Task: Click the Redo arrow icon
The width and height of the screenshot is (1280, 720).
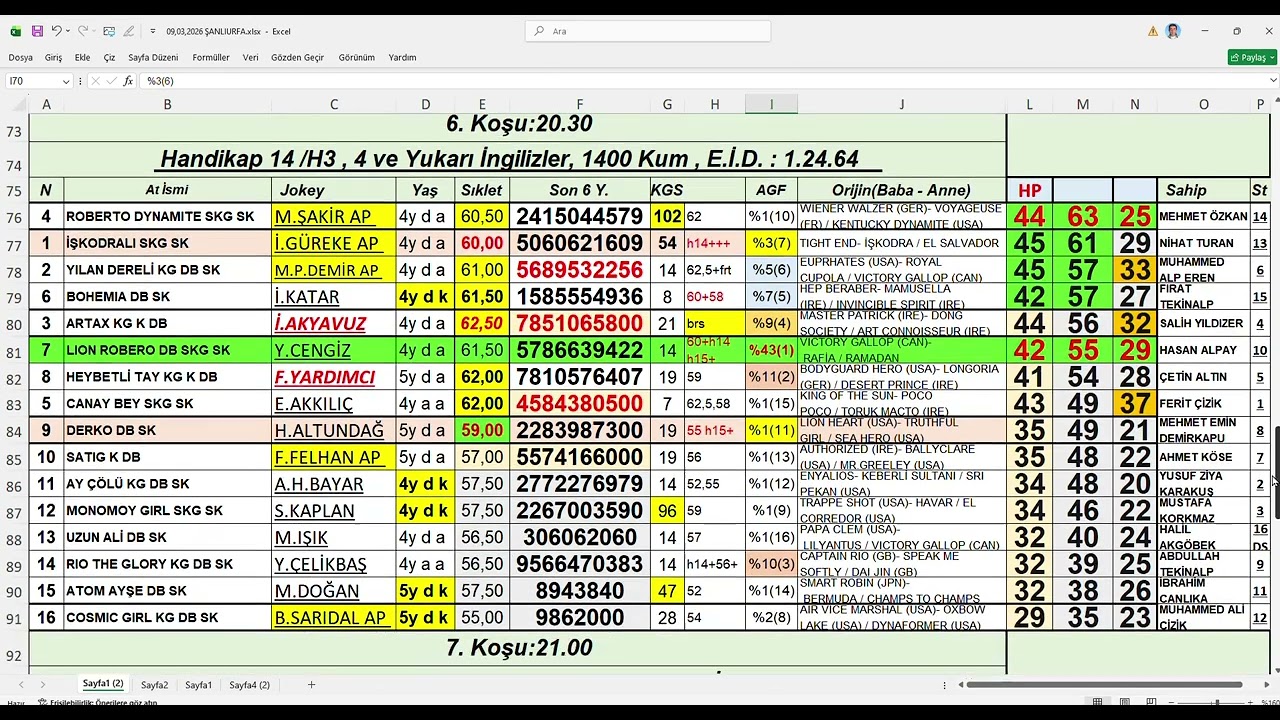Action: pos(83,31)
